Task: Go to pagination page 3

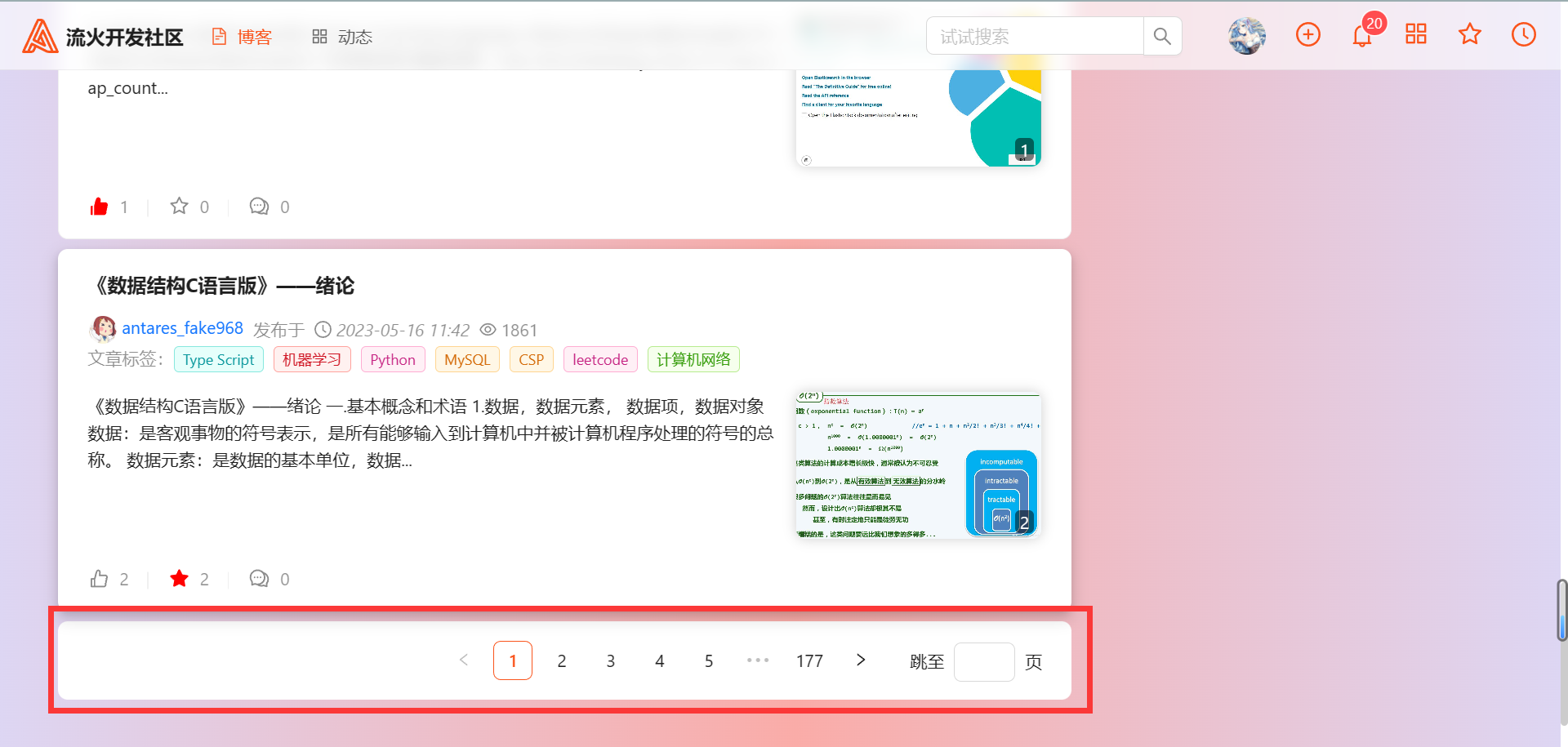Action: pyautogui.click(x=611, y=660)
